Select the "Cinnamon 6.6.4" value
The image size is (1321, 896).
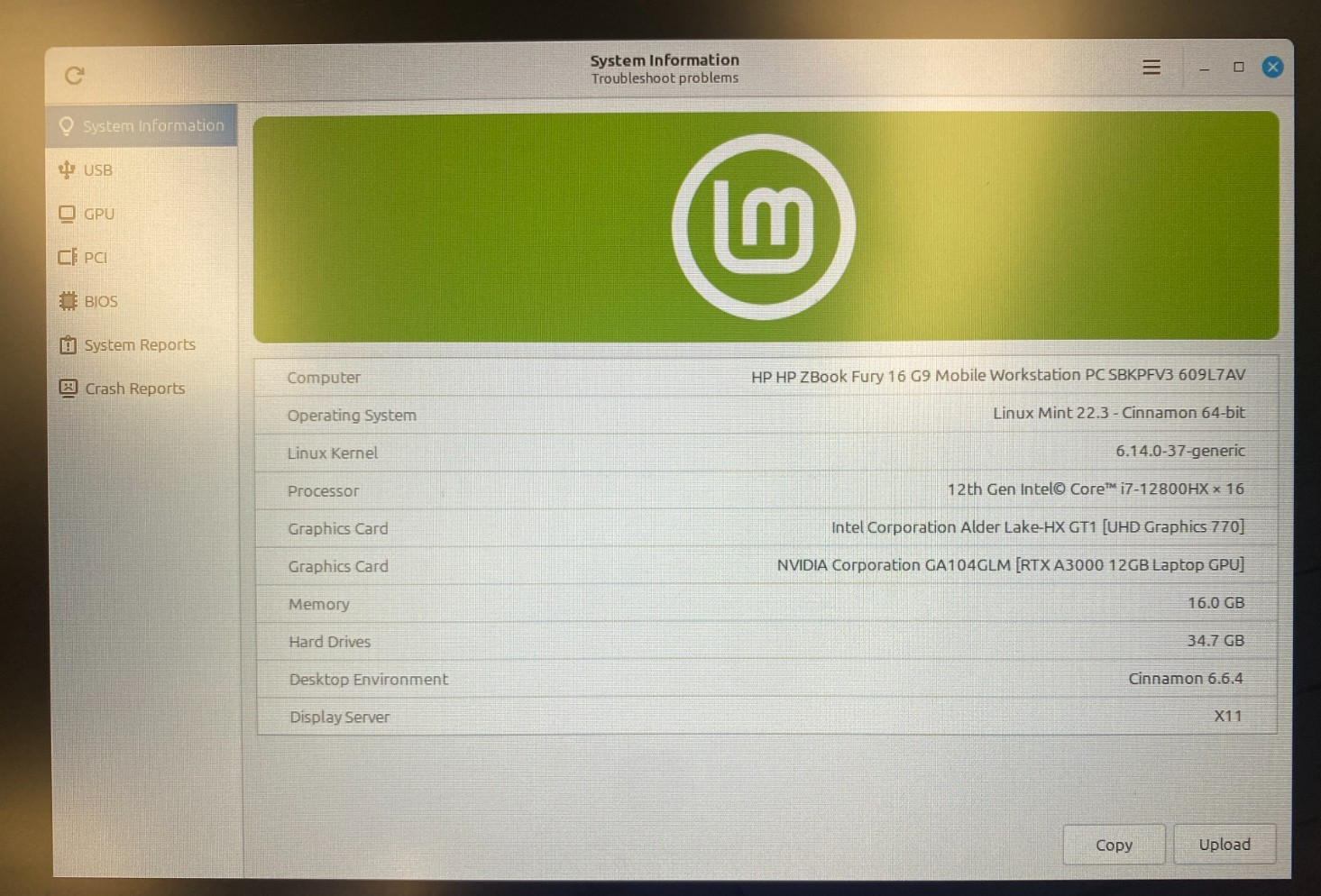pos(1186,678)
